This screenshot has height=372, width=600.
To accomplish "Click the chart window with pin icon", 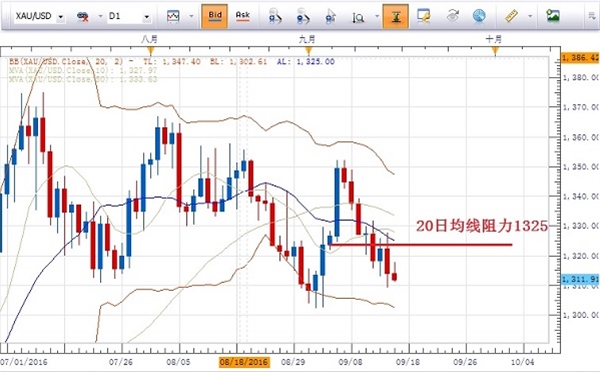I will [424, 16].
